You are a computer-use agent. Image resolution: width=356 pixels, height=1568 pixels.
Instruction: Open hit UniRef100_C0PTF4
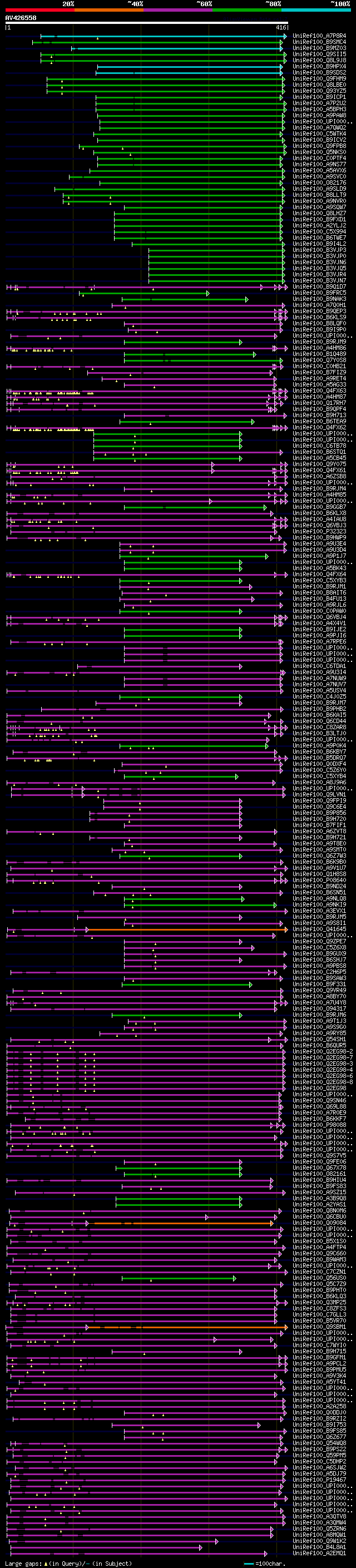[319, 159]
